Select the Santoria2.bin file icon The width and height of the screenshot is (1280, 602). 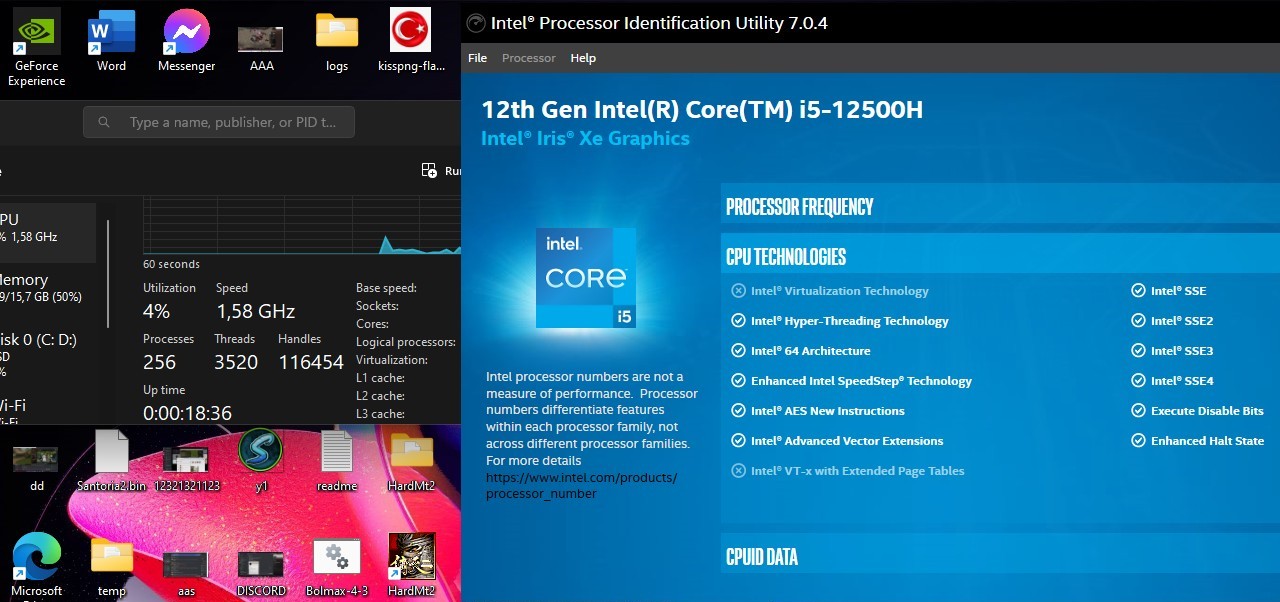(x=112, y=451)
